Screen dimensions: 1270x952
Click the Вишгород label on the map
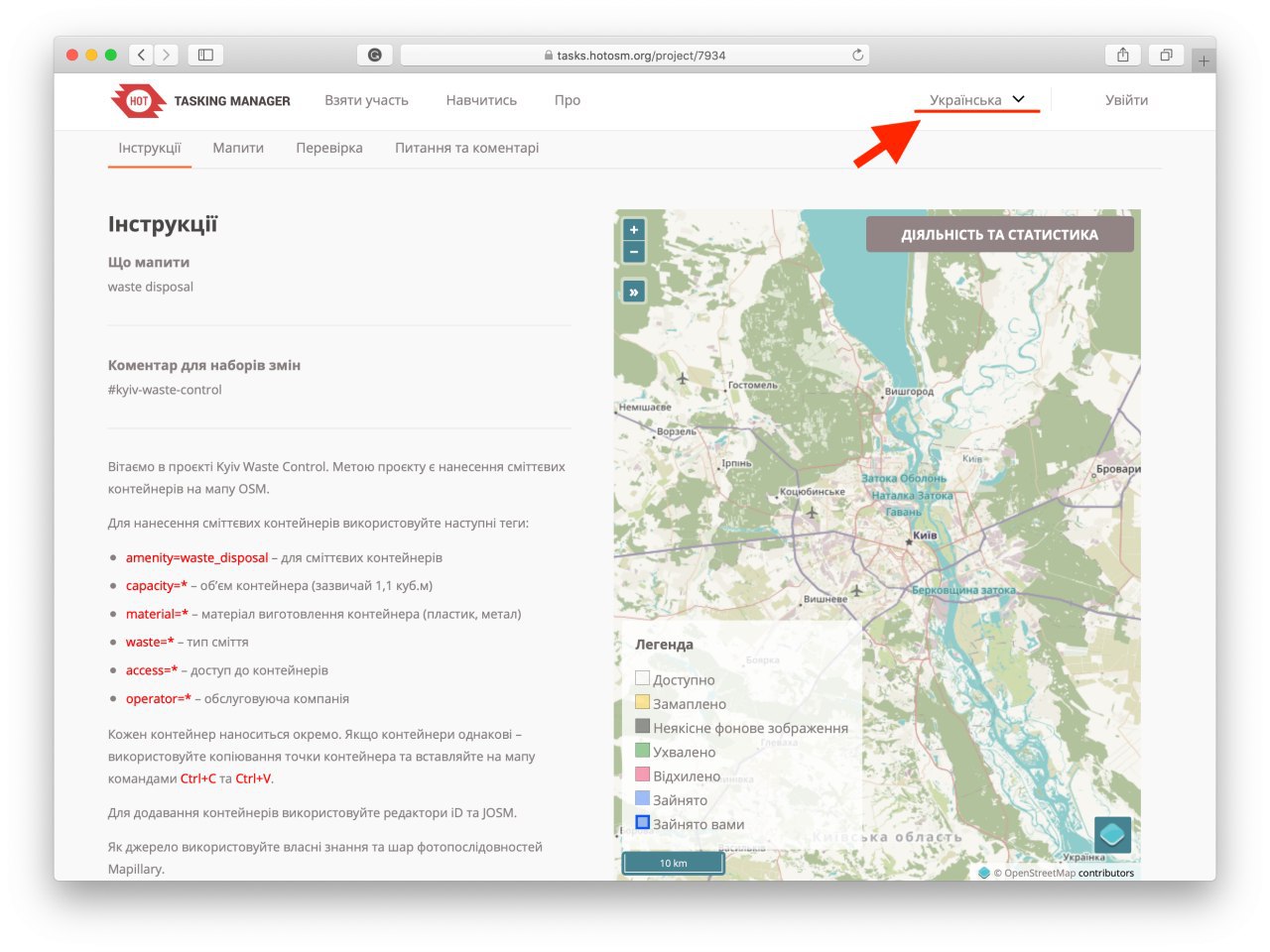pyautogui.click(x=909, y=392)
